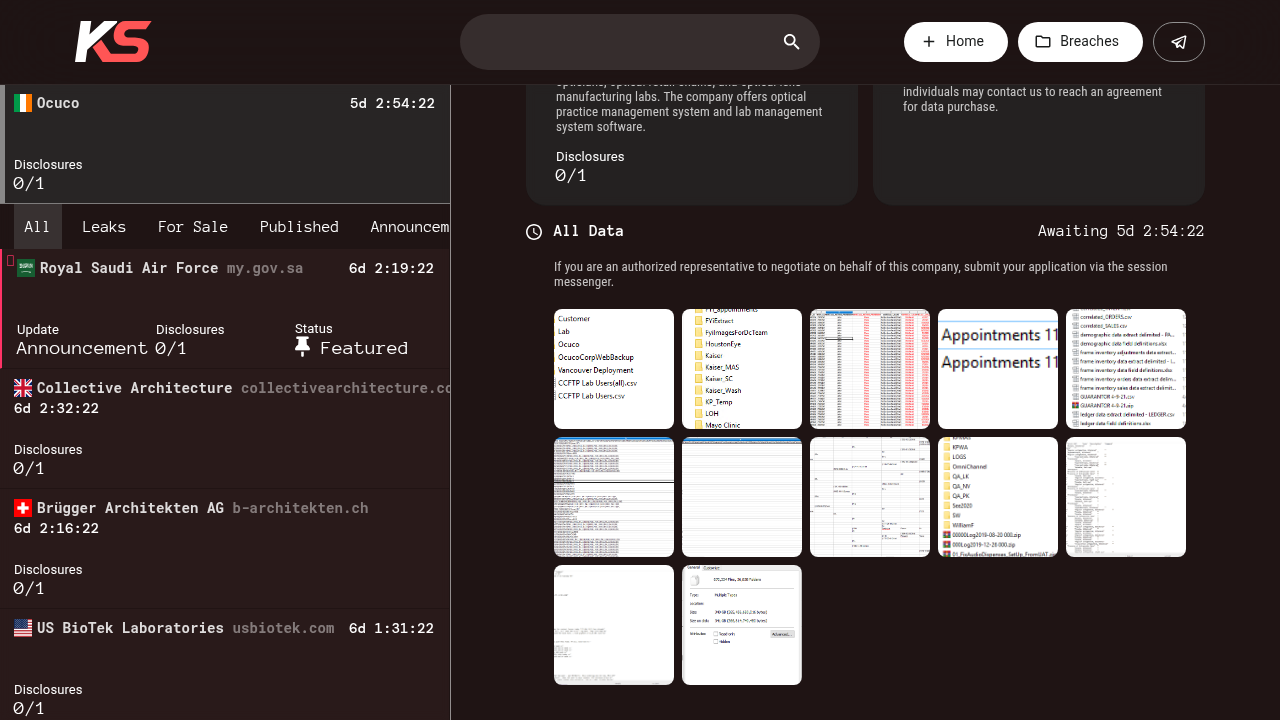Click the plus icon on Home button
The image size is (1280, 720).
point(929,42)
